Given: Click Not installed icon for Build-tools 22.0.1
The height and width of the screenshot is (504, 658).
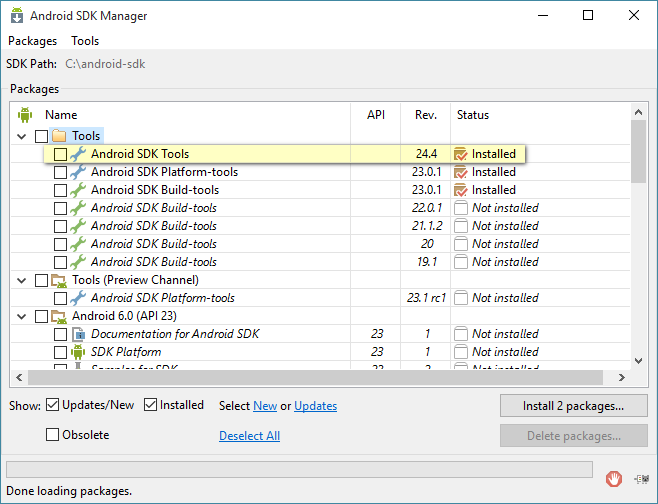Looking at the screenshot, I should [461, 208].
